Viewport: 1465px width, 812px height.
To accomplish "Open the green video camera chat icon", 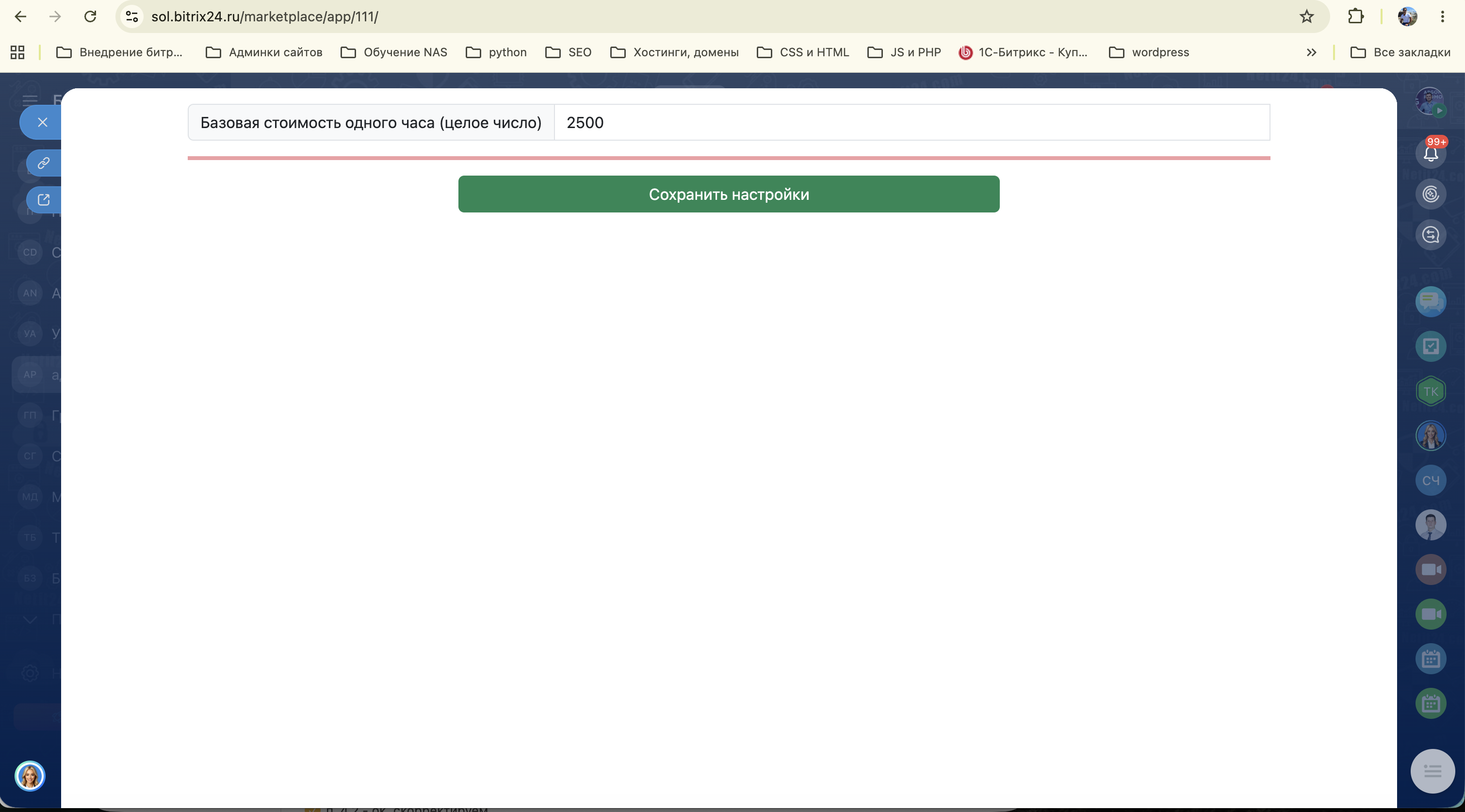I will pos(1430,614).
